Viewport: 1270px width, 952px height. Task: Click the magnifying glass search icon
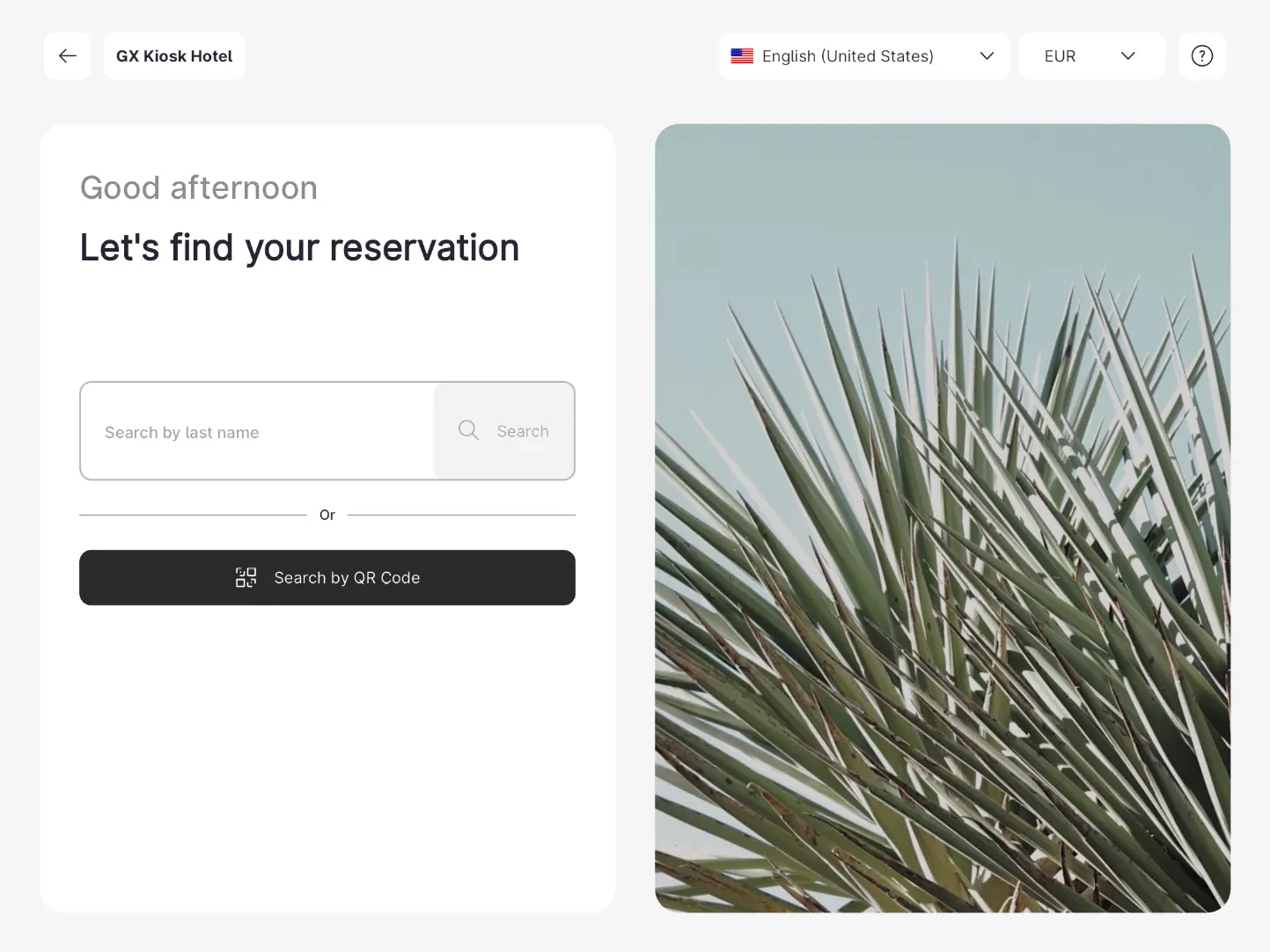pos(468,430)
